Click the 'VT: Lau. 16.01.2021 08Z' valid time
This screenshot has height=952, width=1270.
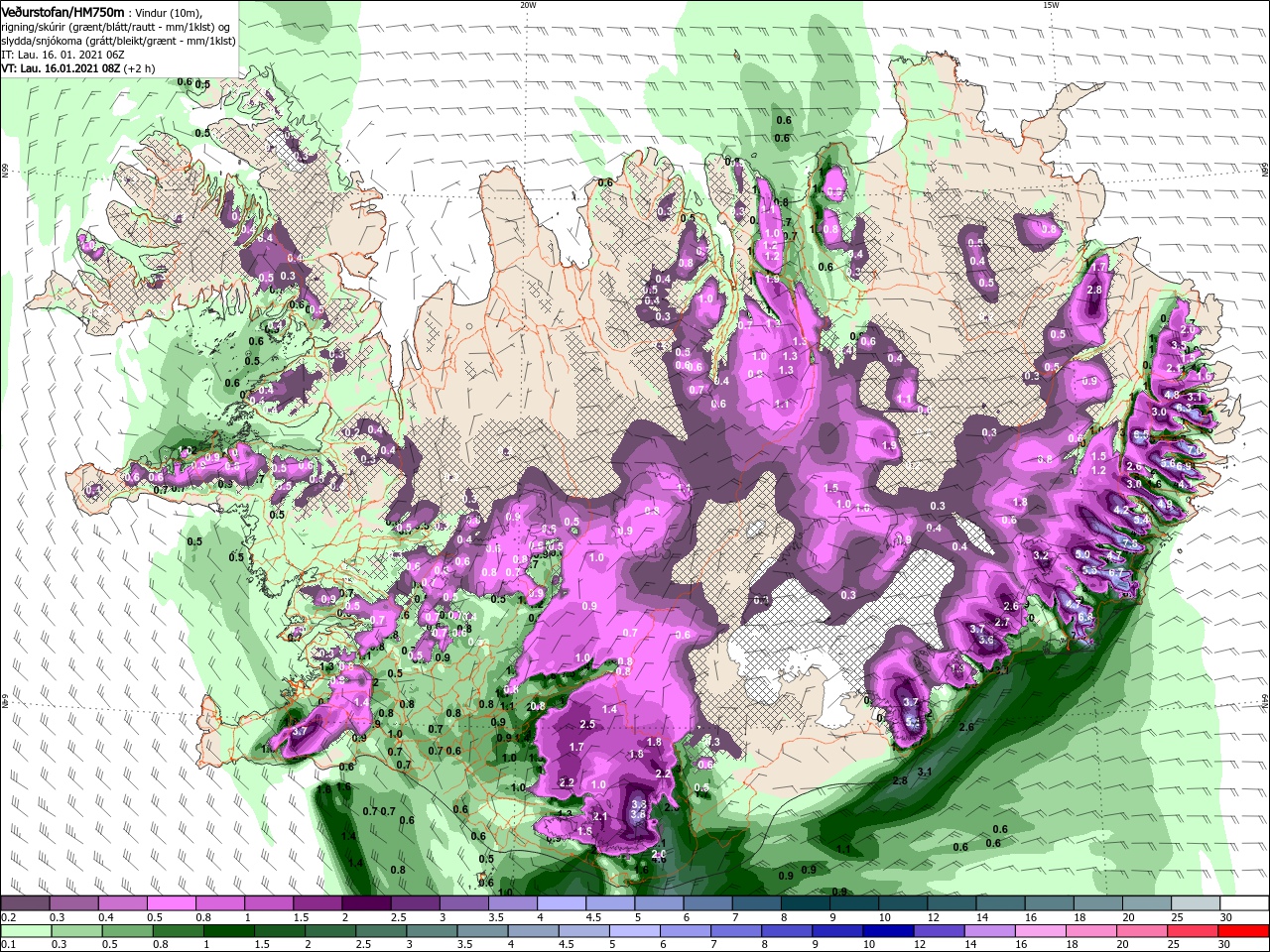(61, 68)
